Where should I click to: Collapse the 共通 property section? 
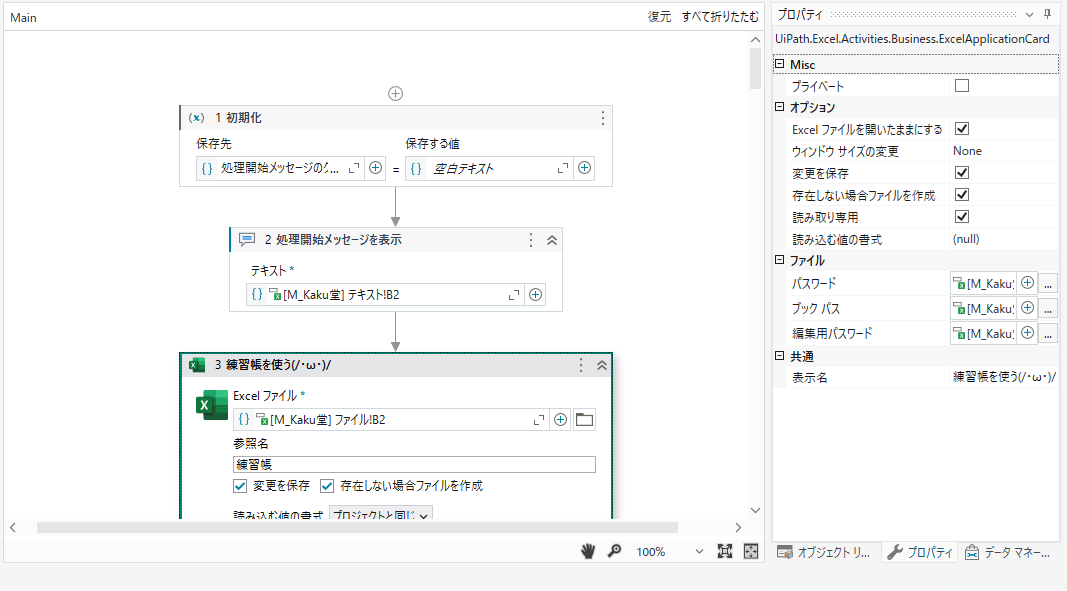pyautogui.click(x=780, y=356)
